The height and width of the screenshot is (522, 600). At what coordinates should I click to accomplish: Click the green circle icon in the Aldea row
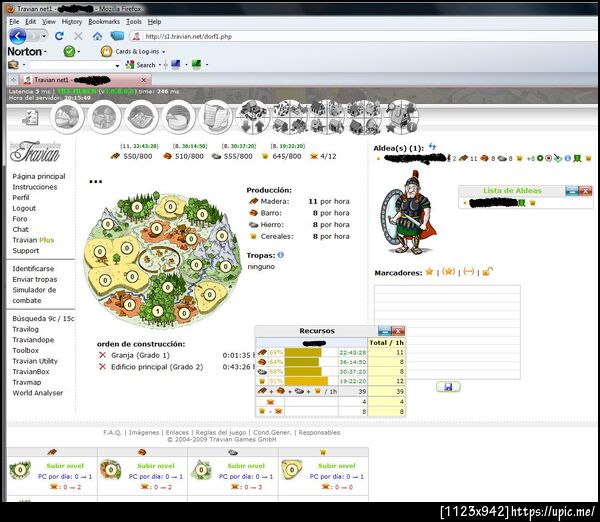tap(540, 158)
